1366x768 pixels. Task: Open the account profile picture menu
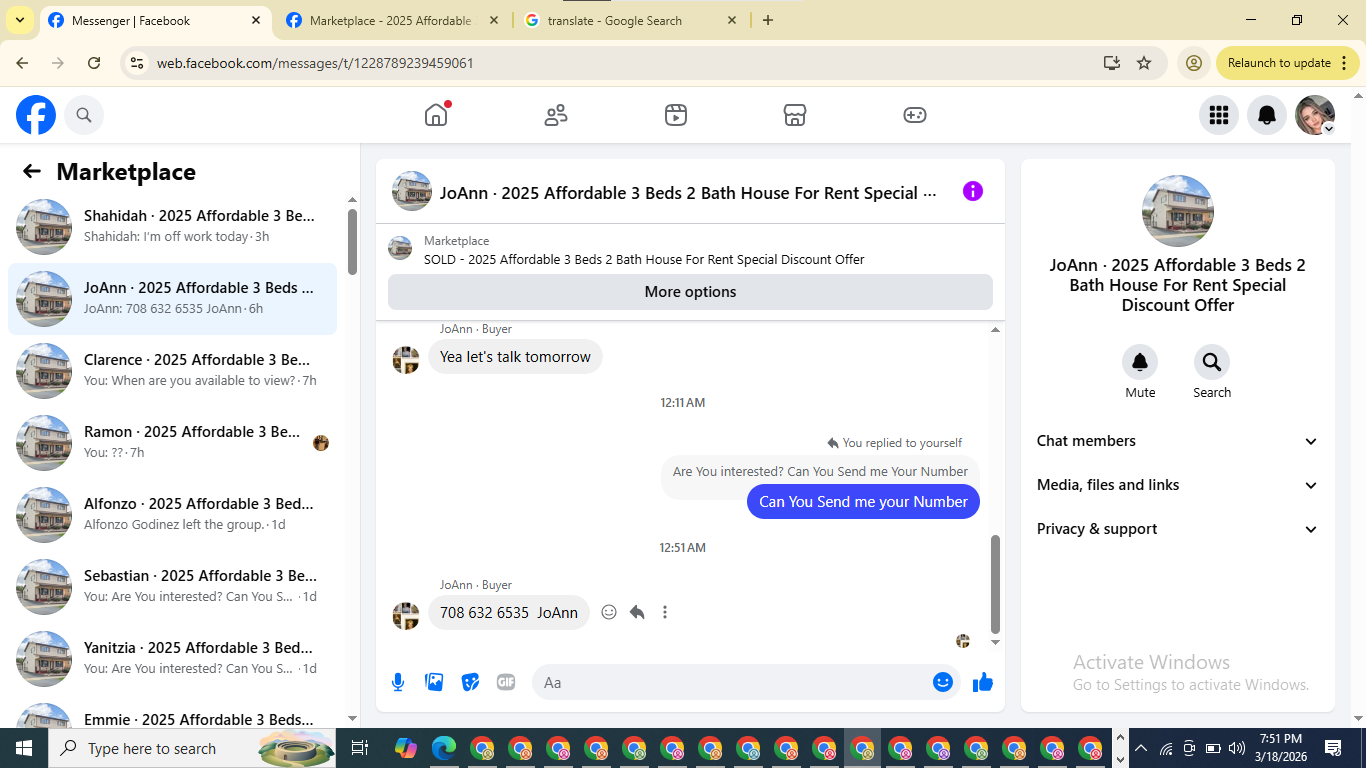(1315, 115)
